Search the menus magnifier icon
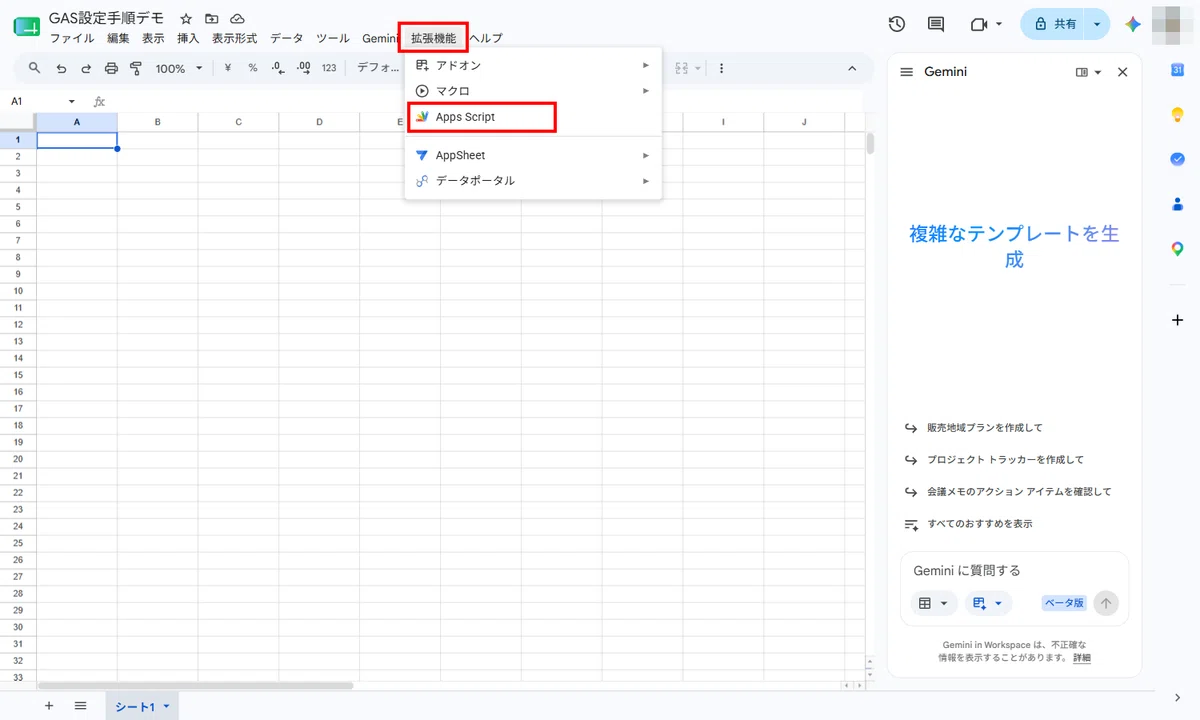 [35, 68]
